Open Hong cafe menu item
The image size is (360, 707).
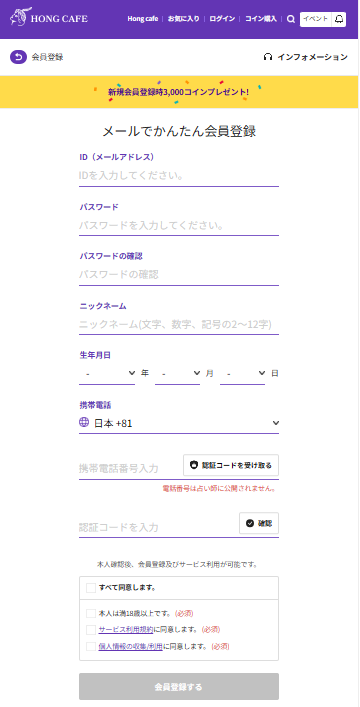coord(143,19)
